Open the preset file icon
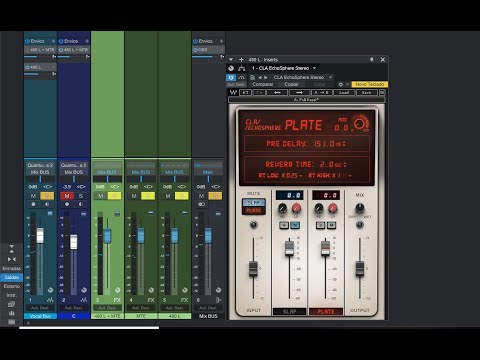The height and width of the screenshot is (360, 480). [x=253, y=77]
